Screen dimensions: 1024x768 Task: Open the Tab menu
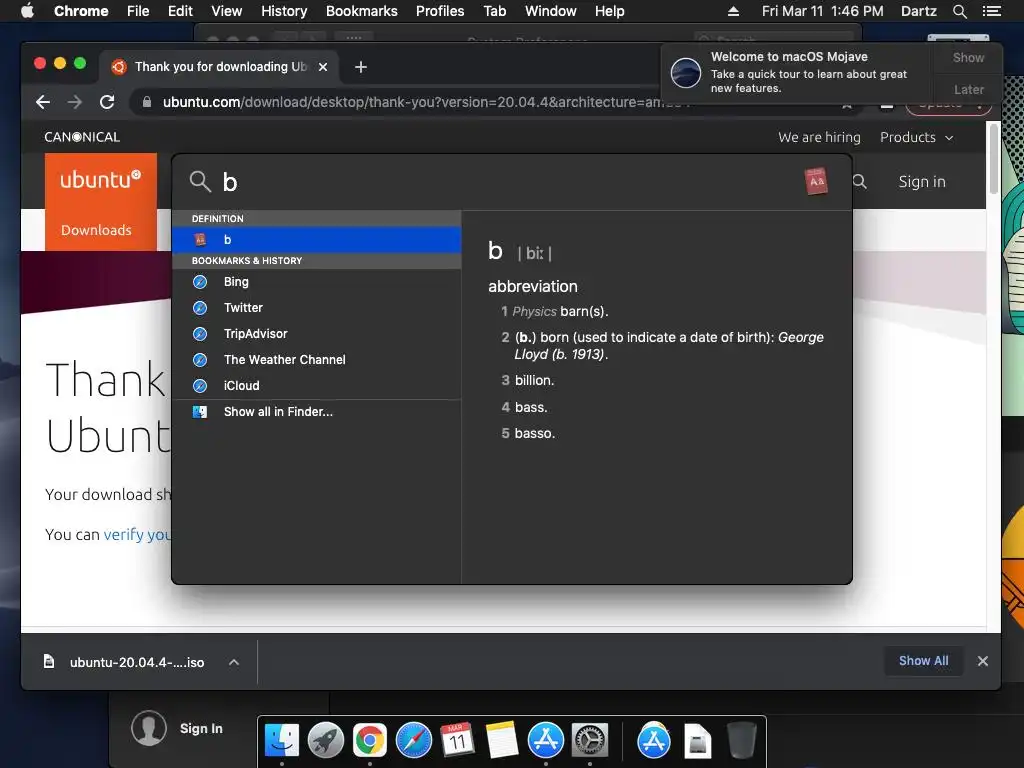pos(494,11)
